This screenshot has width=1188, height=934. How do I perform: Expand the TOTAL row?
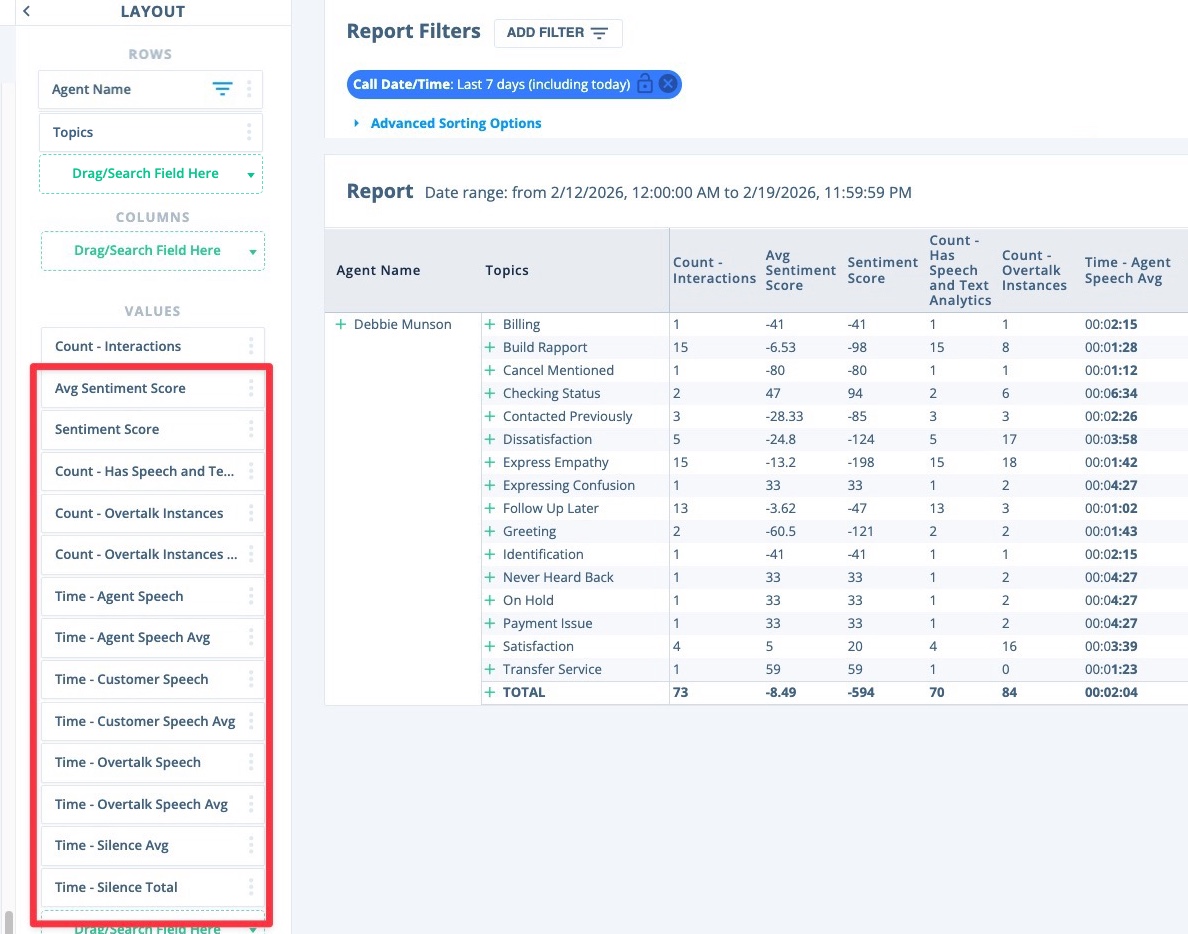tap(489, 692)
